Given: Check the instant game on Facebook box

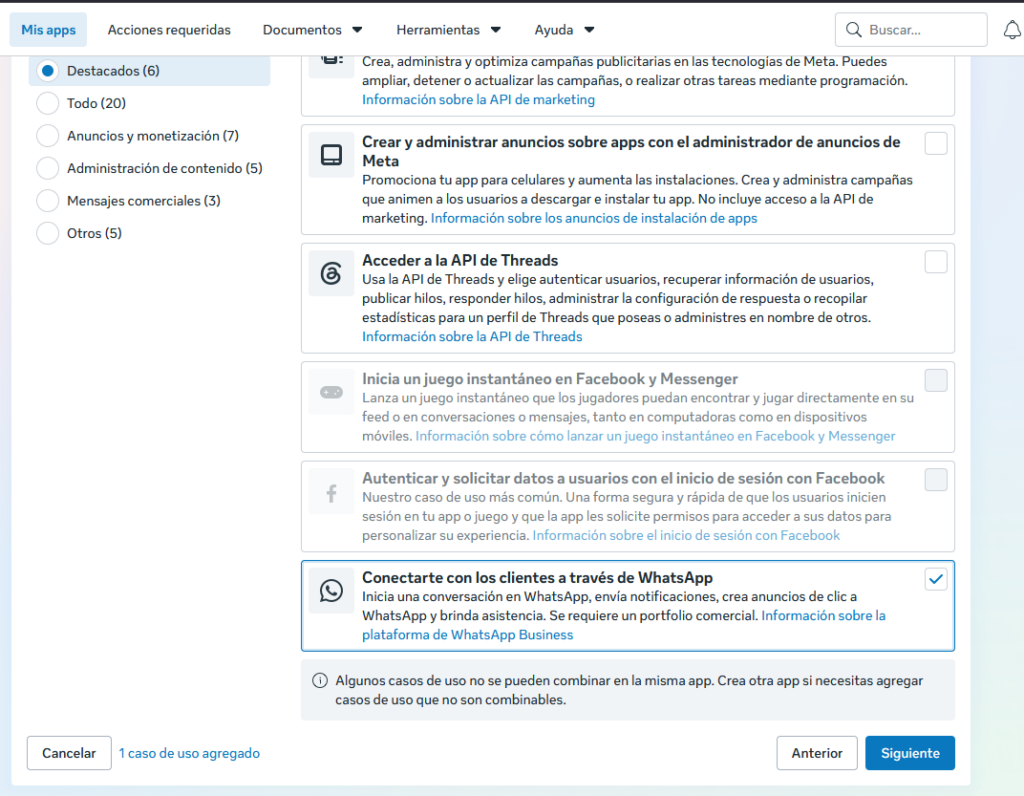Looking at the screenshot, I should [x=936, y=380].
